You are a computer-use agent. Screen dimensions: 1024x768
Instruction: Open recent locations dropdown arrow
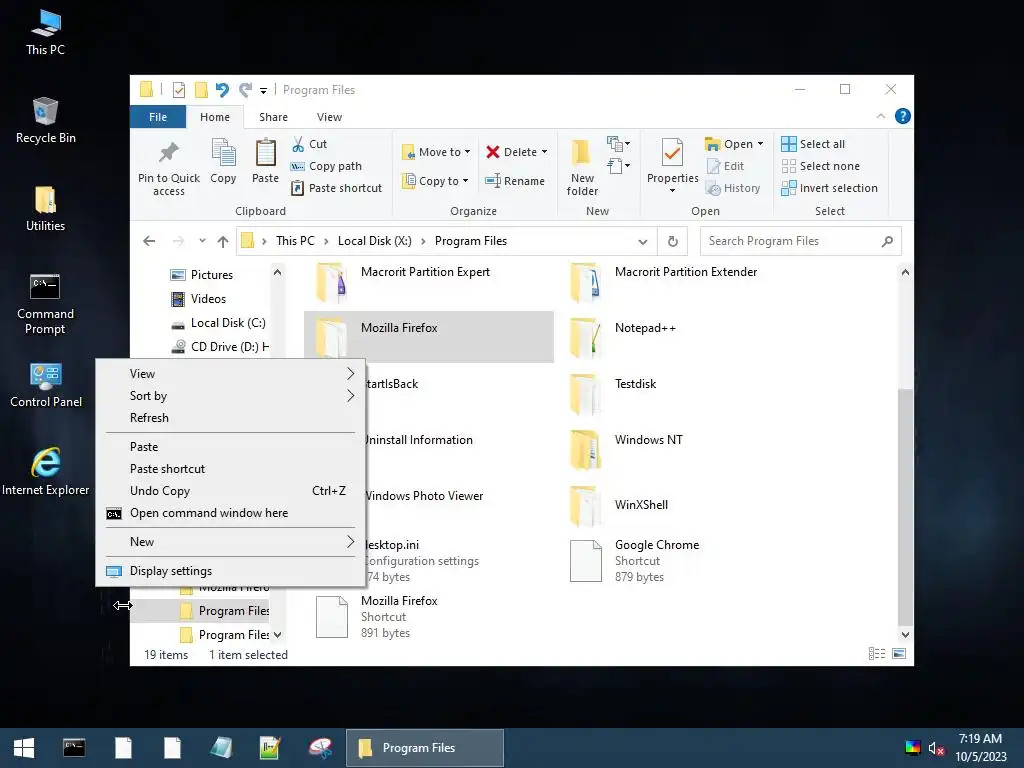point(202,241)
